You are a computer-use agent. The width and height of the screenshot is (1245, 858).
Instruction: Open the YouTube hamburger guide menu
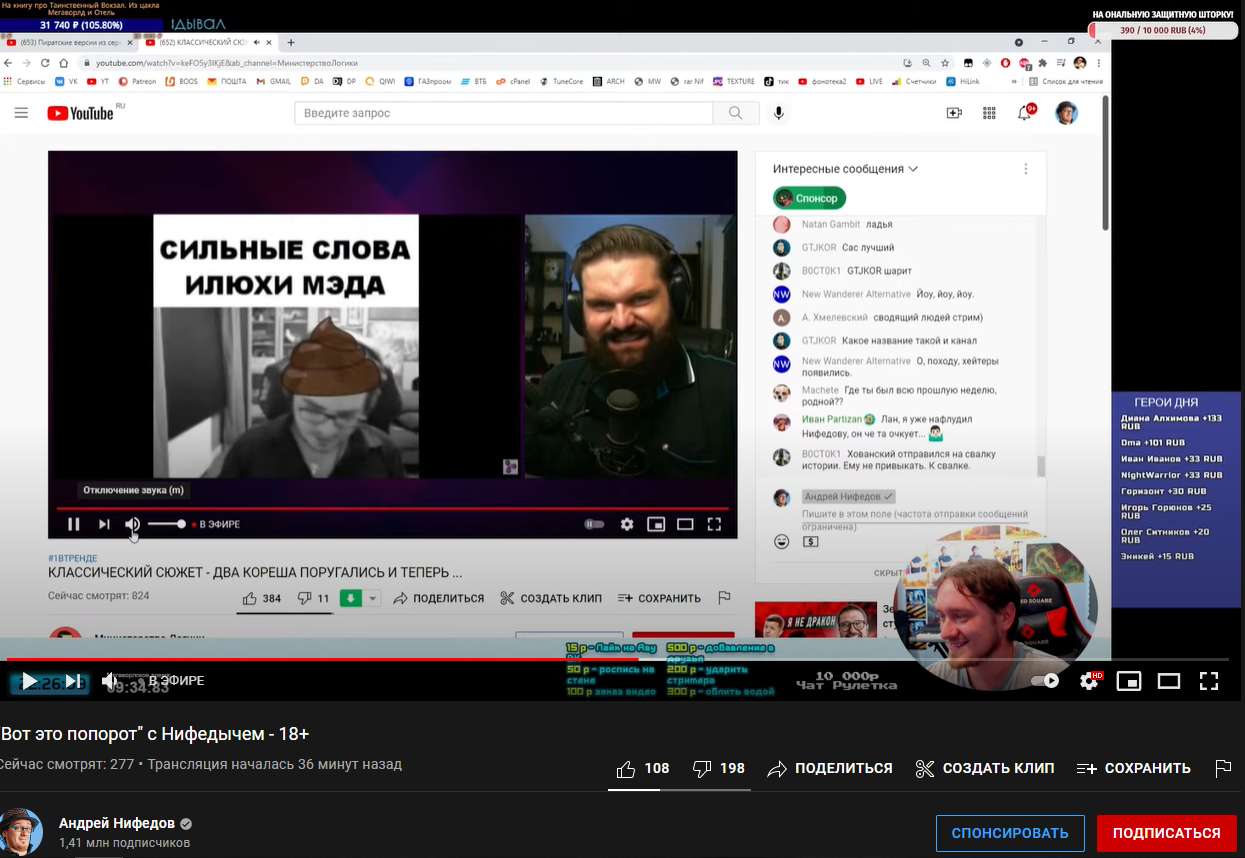21,113
